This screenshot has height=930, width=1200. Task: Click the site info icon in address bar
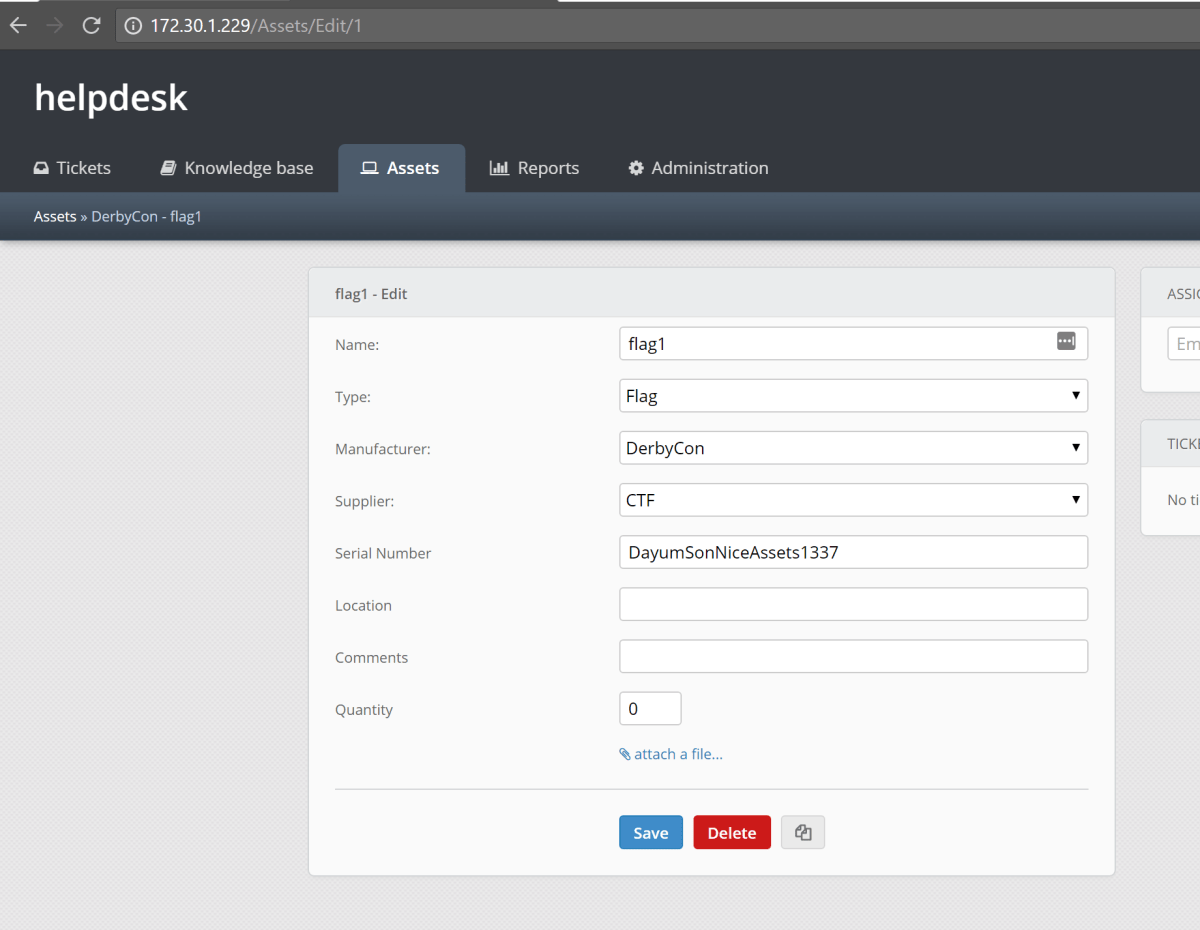pyautogui.click(x=134, y=26)
